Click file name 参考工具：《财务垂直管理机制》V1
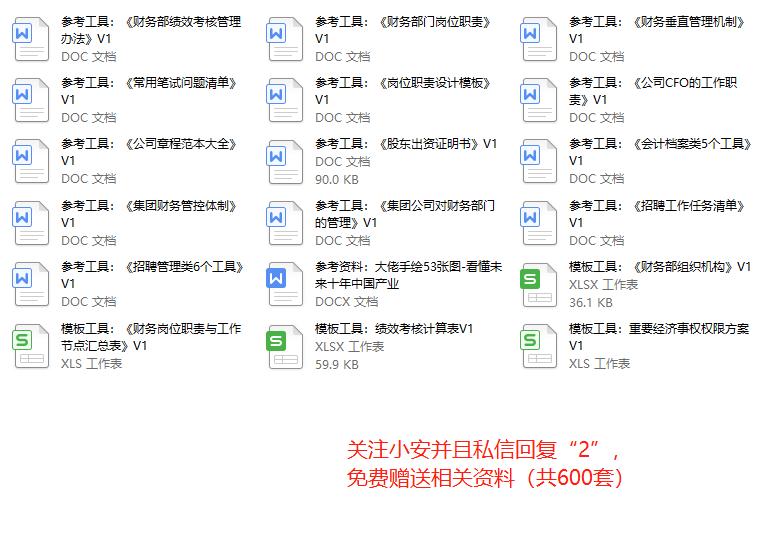 tap(658, 30)
